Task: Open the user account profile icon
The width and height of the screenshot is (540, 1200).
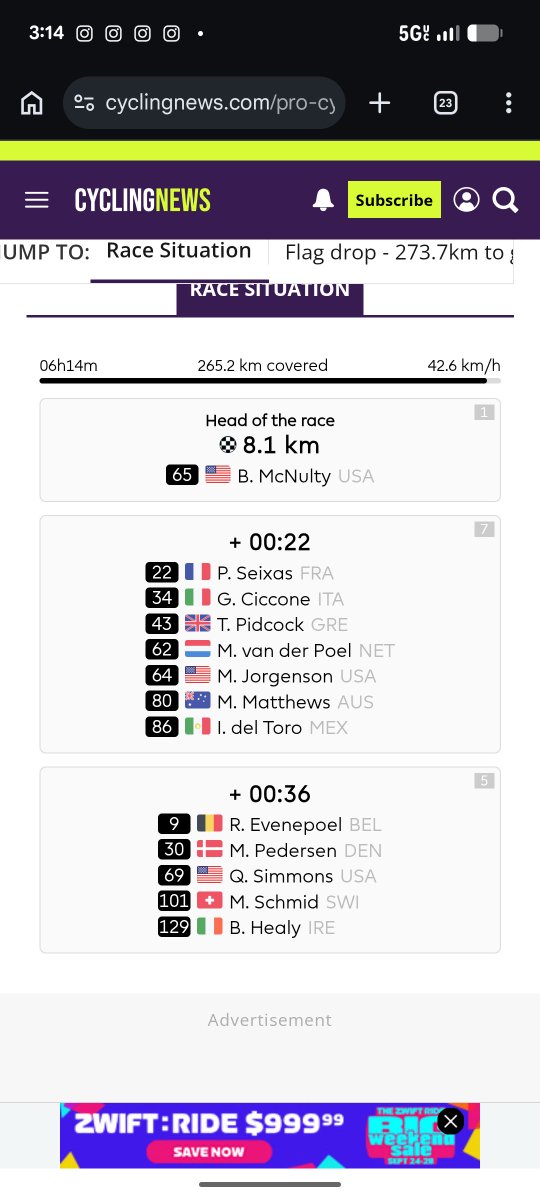Action: [466, 200]
